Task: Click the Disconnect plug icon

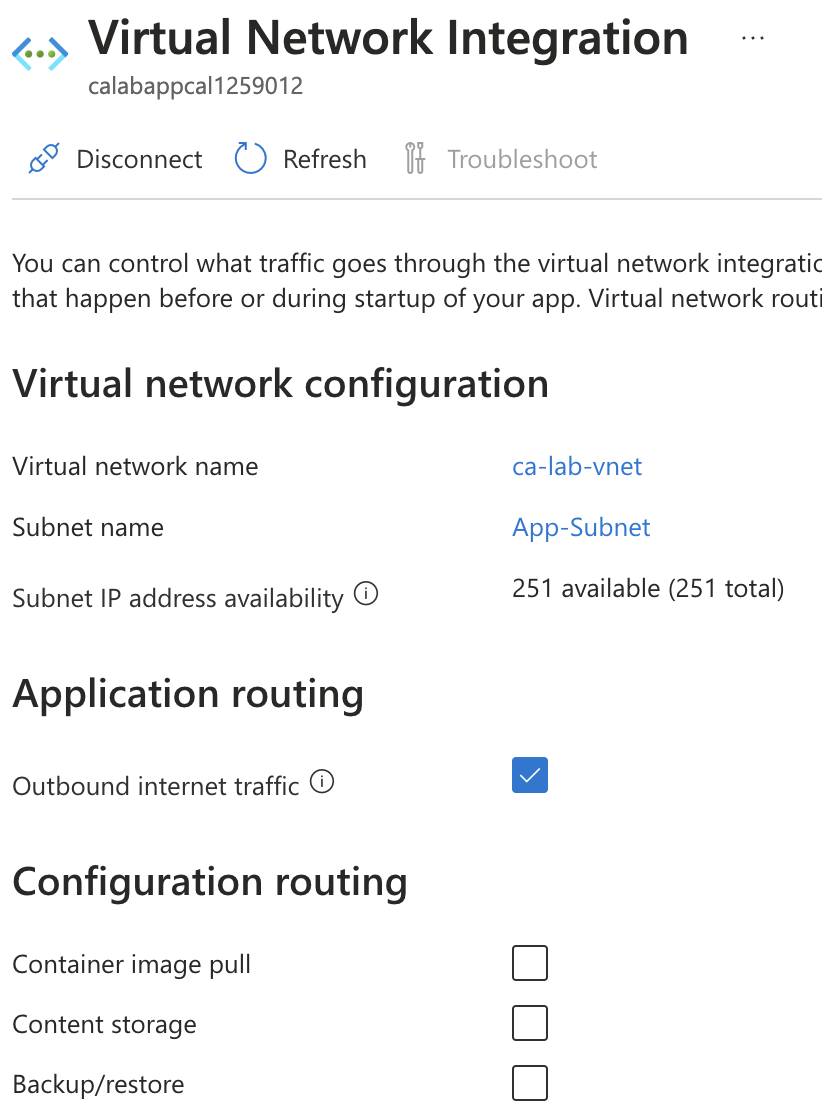Action: (44, 159)
